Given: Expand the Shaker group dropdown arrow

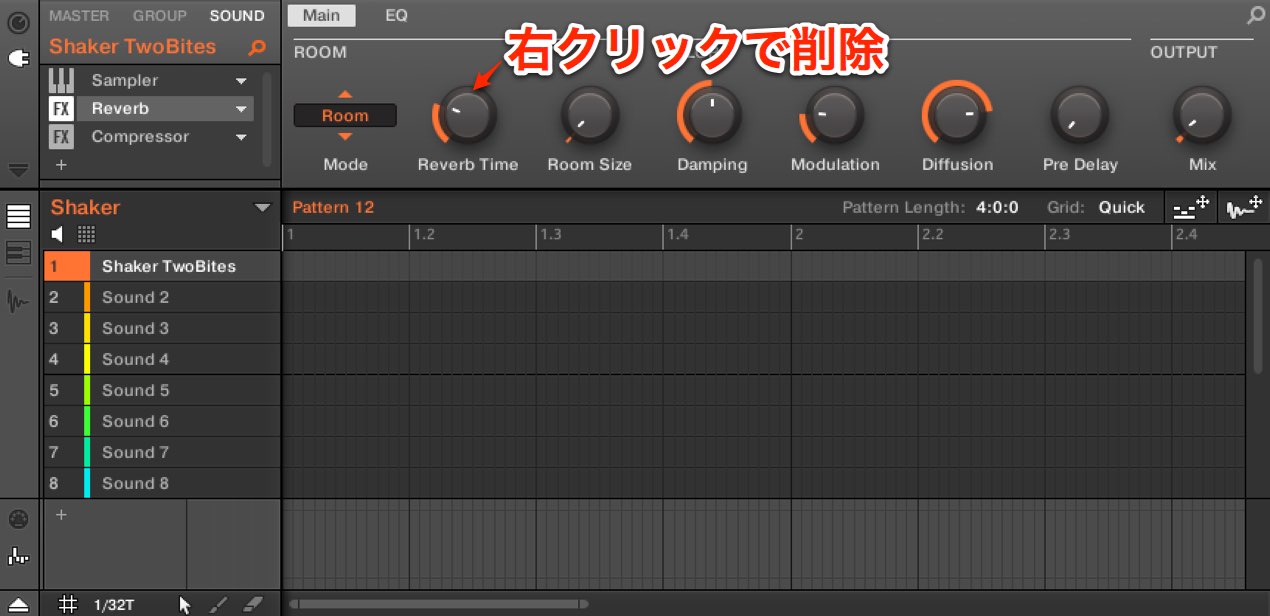Looking at the screenshot, I should 263,208.
